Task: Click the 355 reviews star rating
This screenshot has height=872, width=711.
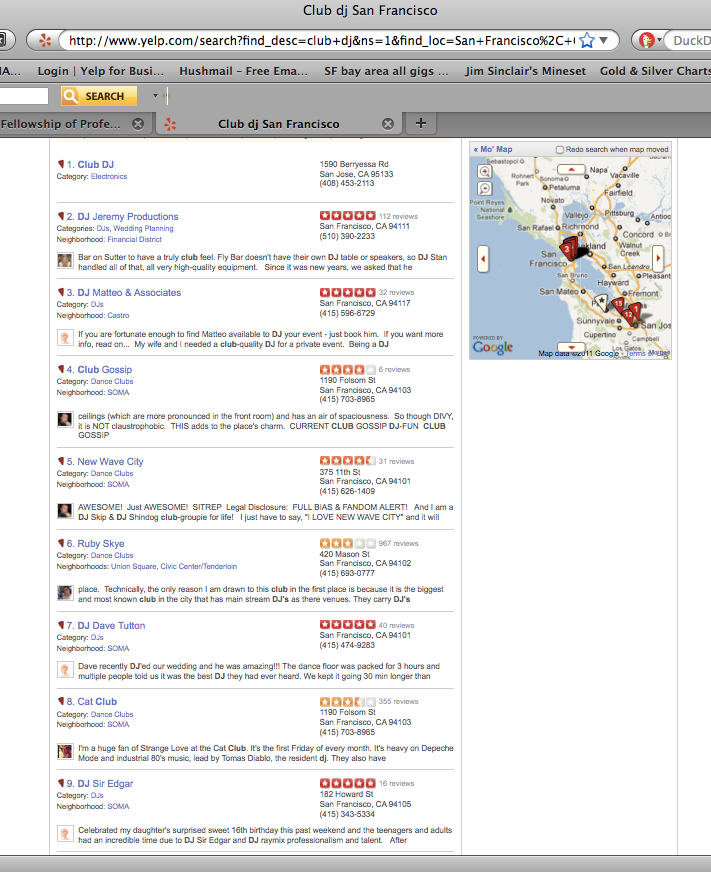Action: tap(348, 701)
